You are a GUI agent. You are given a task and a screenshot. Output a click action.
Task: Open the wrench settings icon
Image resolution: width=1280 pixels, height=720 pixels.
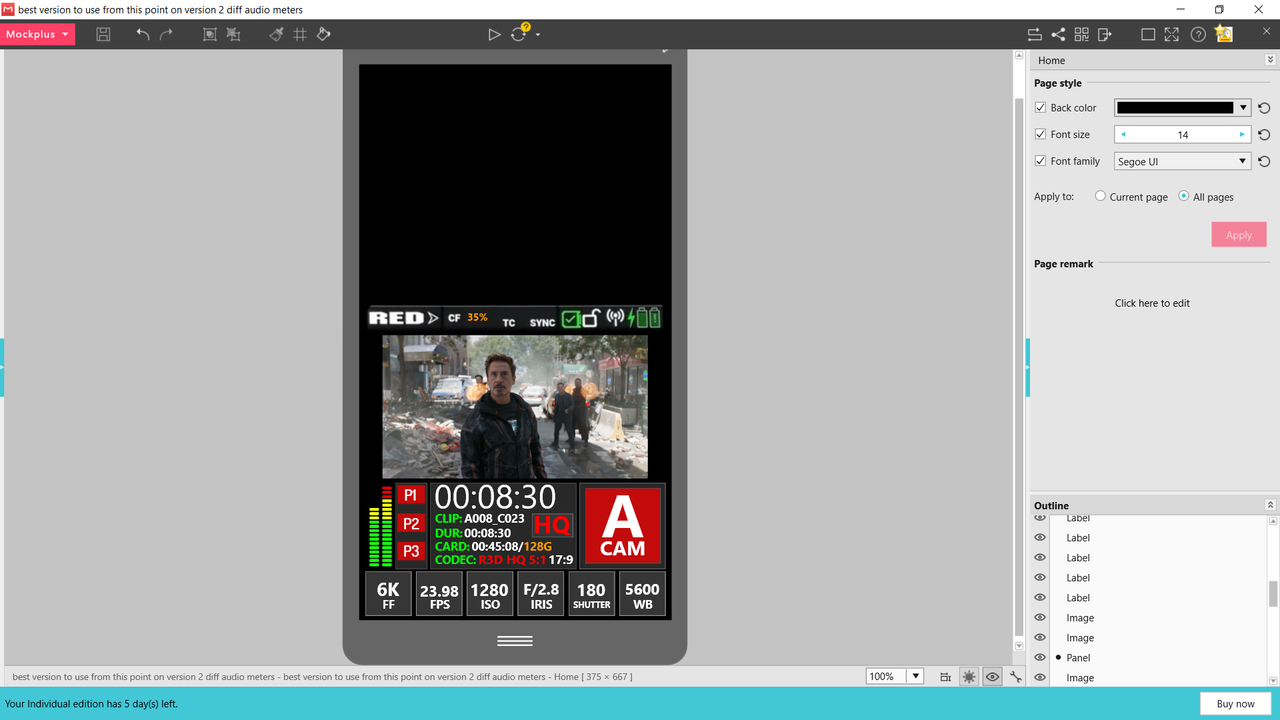[x=1016, y=677]
